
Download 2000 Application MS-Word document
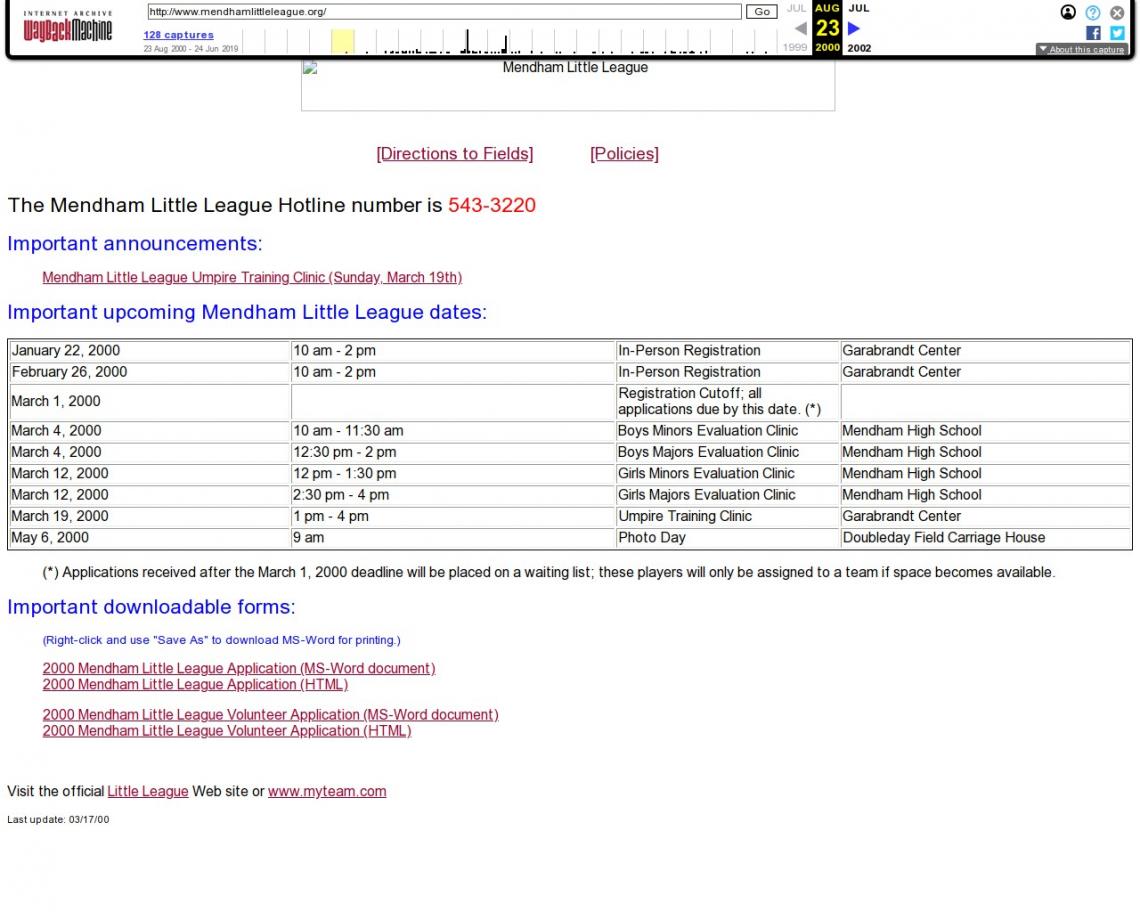pos(238,668)
